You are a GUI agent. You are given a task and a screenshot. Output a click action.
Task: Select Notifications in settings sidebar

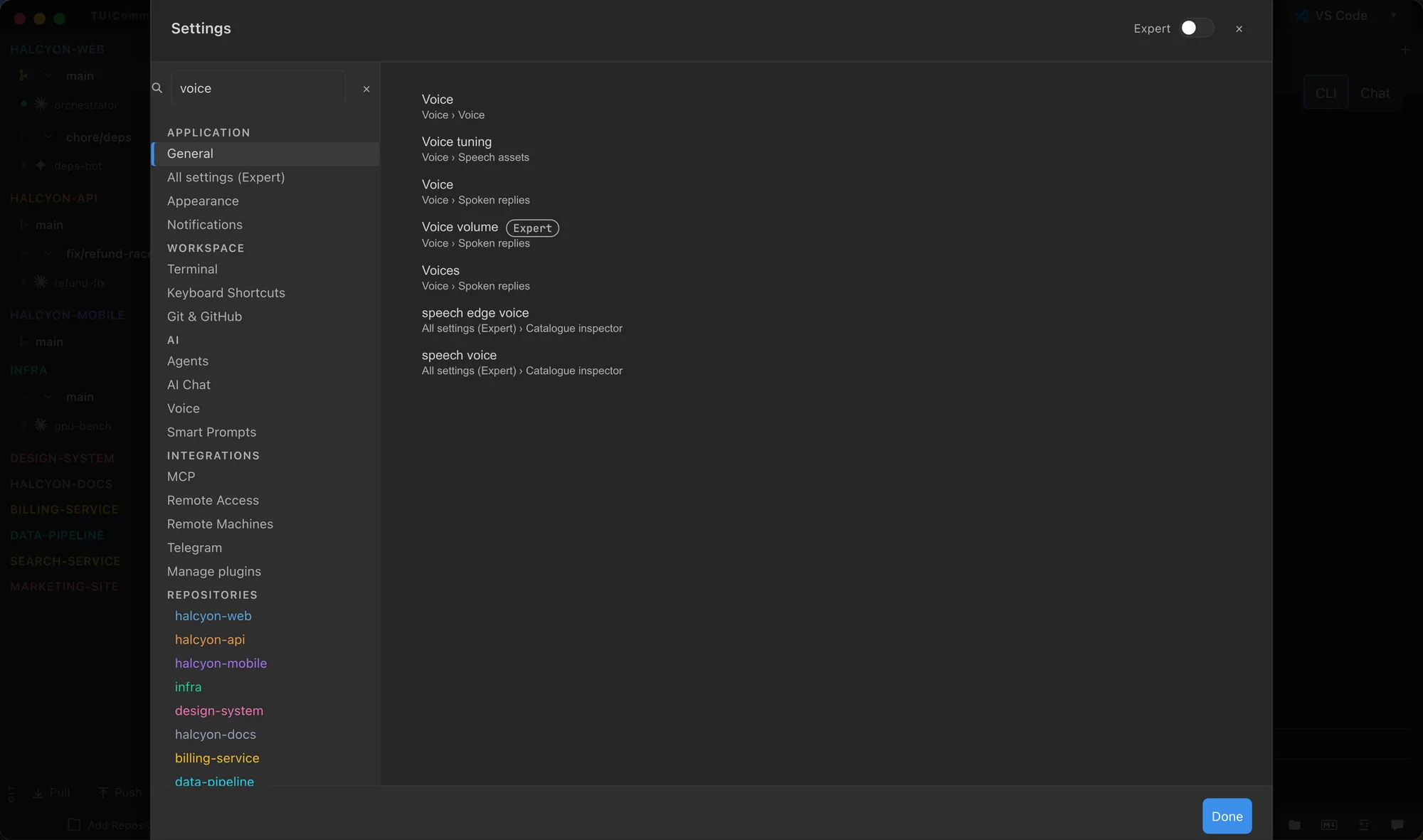265,225
